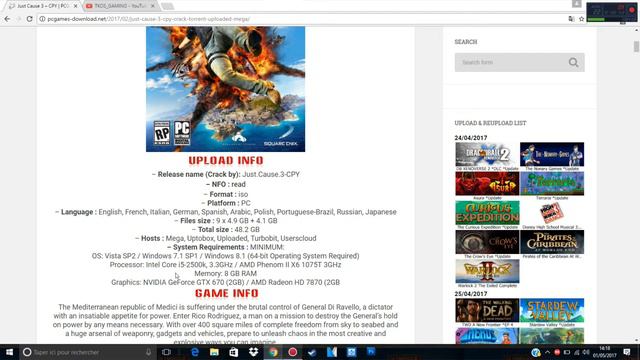Open the translate page icon in address bar

[571, 19]
